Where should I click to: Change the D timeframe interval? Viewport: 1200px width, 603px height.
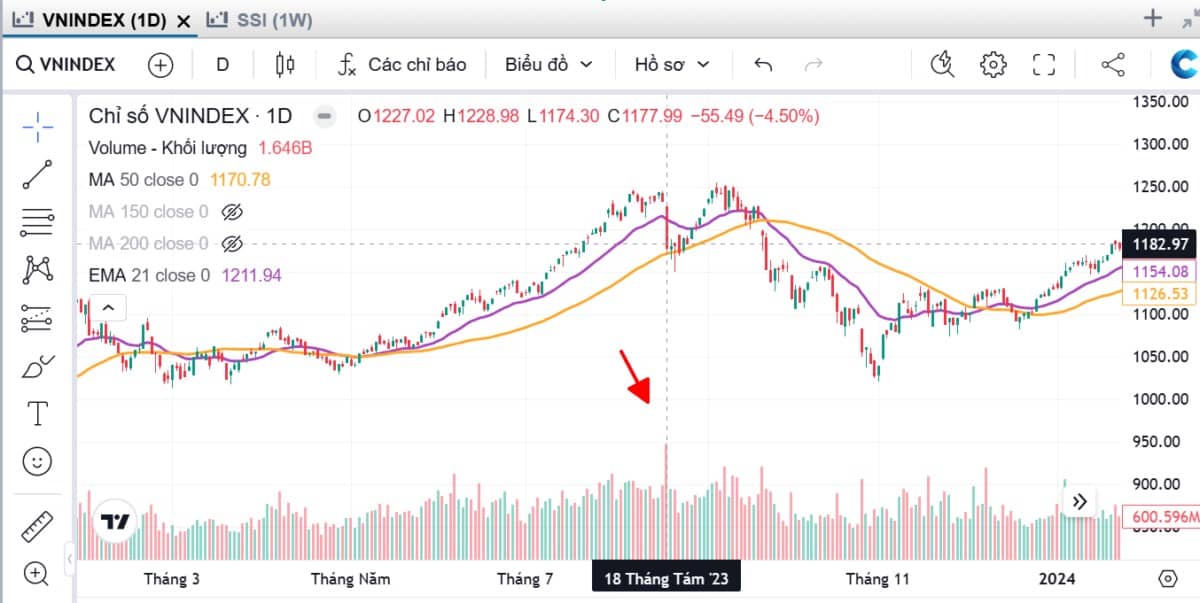tap(222, 65)
